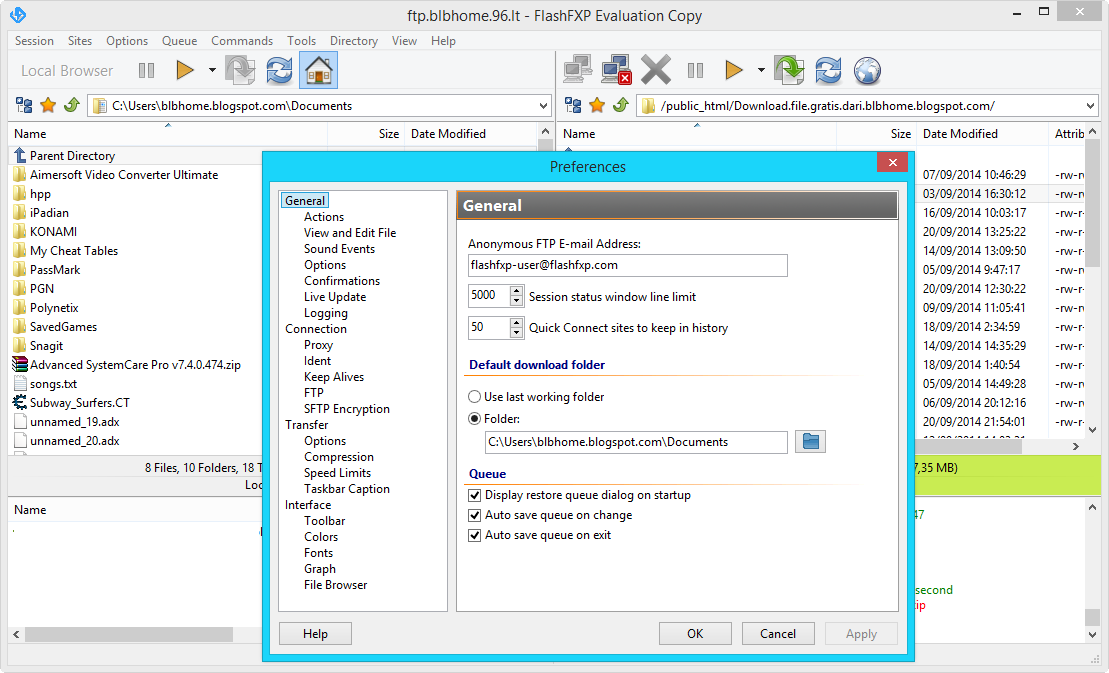The height and width of the screenshot is (673, 1109).
Task: Click local file list scroll up arrow
Action: click(545, 131)
